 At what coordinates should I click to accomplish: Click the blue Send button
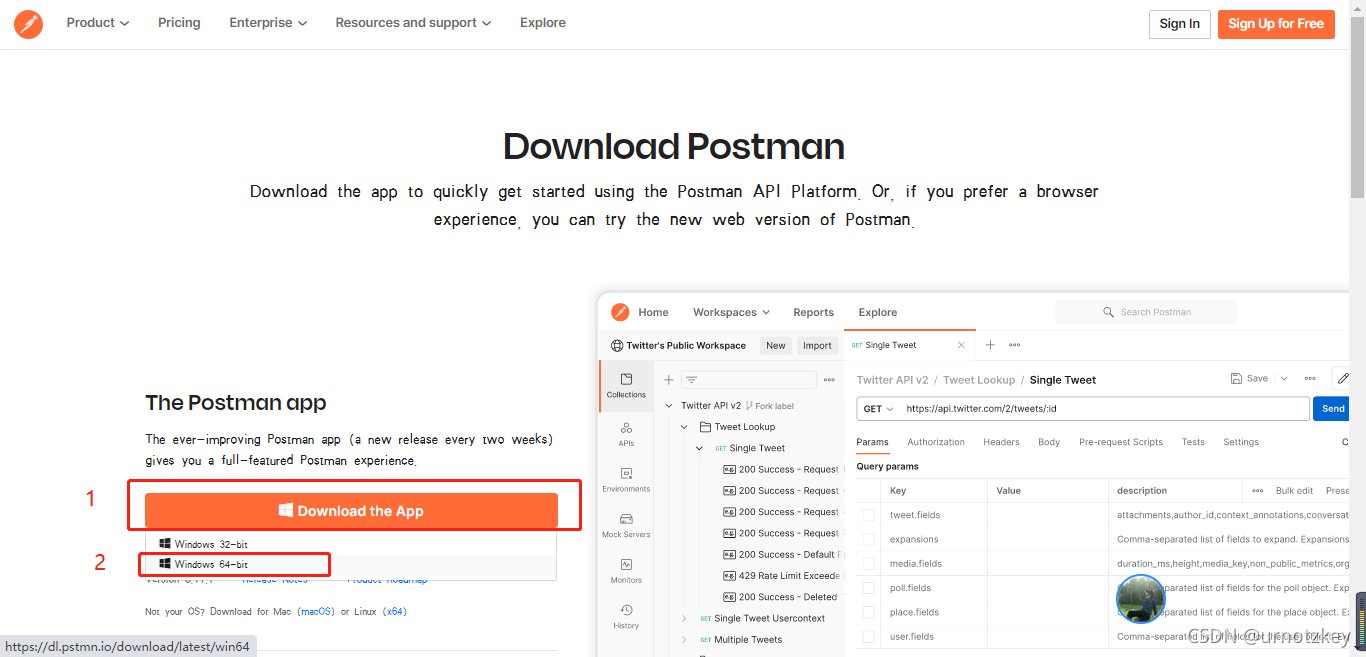1333,409
